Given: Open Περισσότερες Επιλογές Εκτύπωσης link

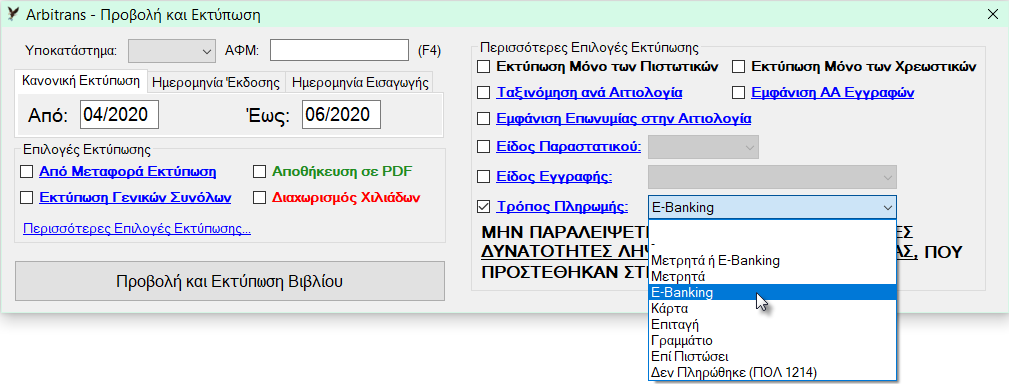Looking at the screenshot, I should click(x=137, y=229).
